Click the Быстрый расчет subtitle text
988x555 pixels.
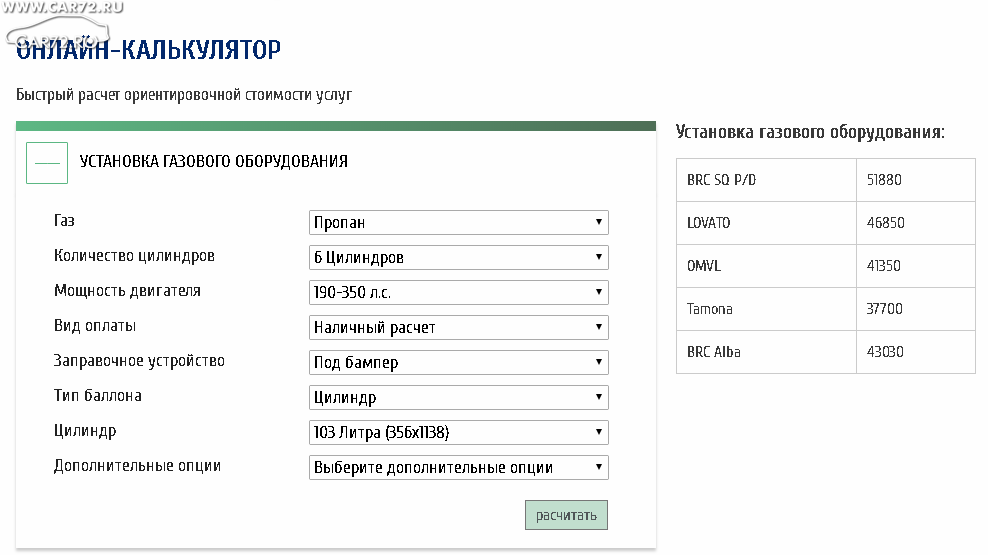point(184,95)
